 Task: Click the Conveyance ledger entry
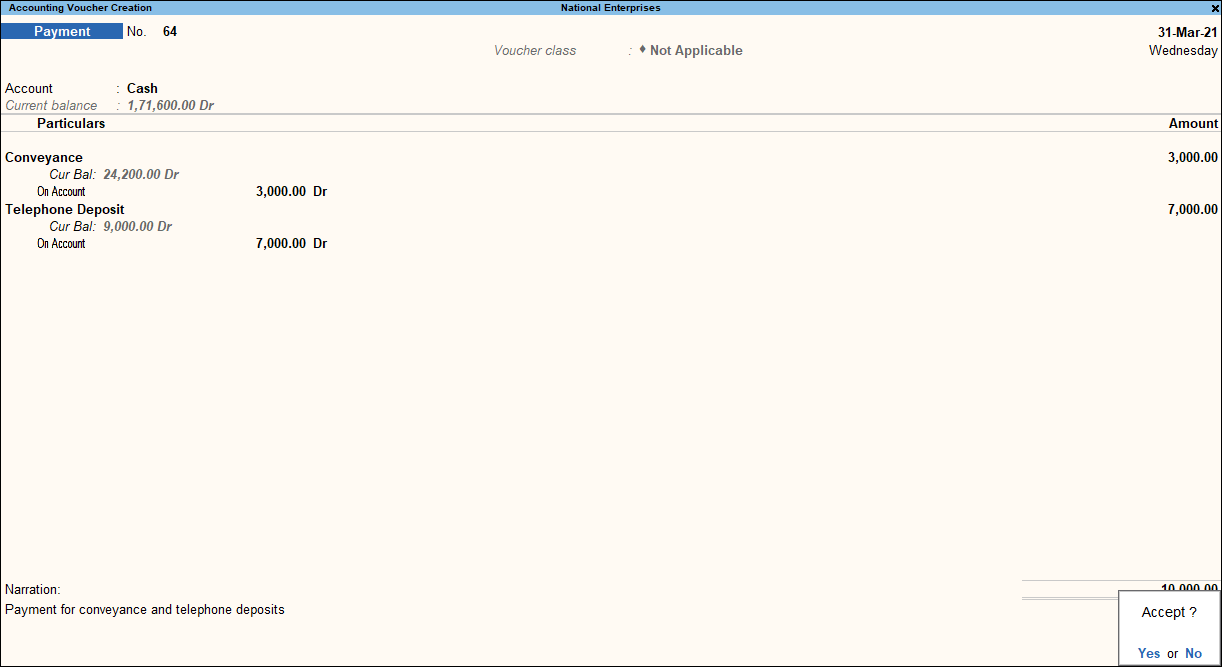pos(44,157)
